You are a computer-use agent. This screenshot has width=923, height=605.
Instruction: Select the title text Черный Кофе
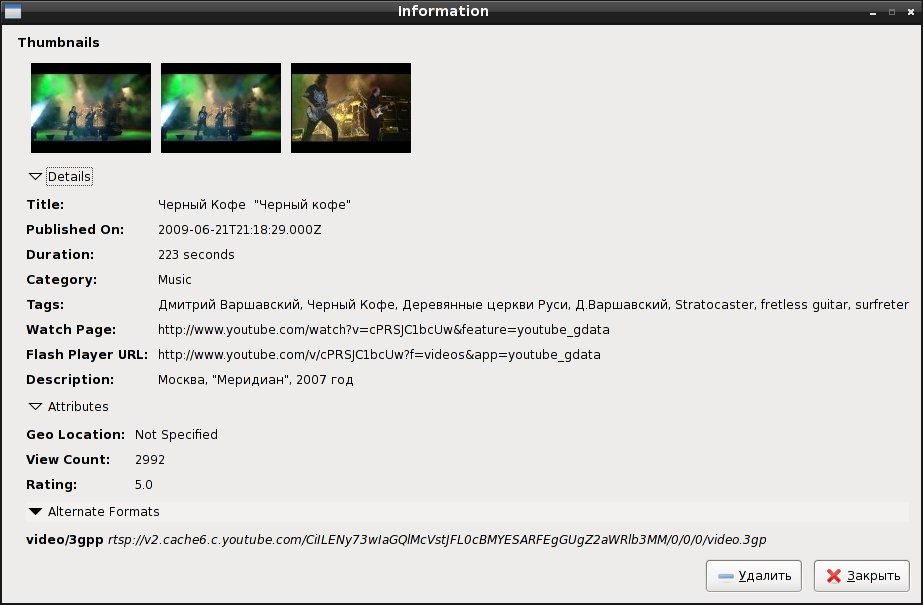click(254, 205)
